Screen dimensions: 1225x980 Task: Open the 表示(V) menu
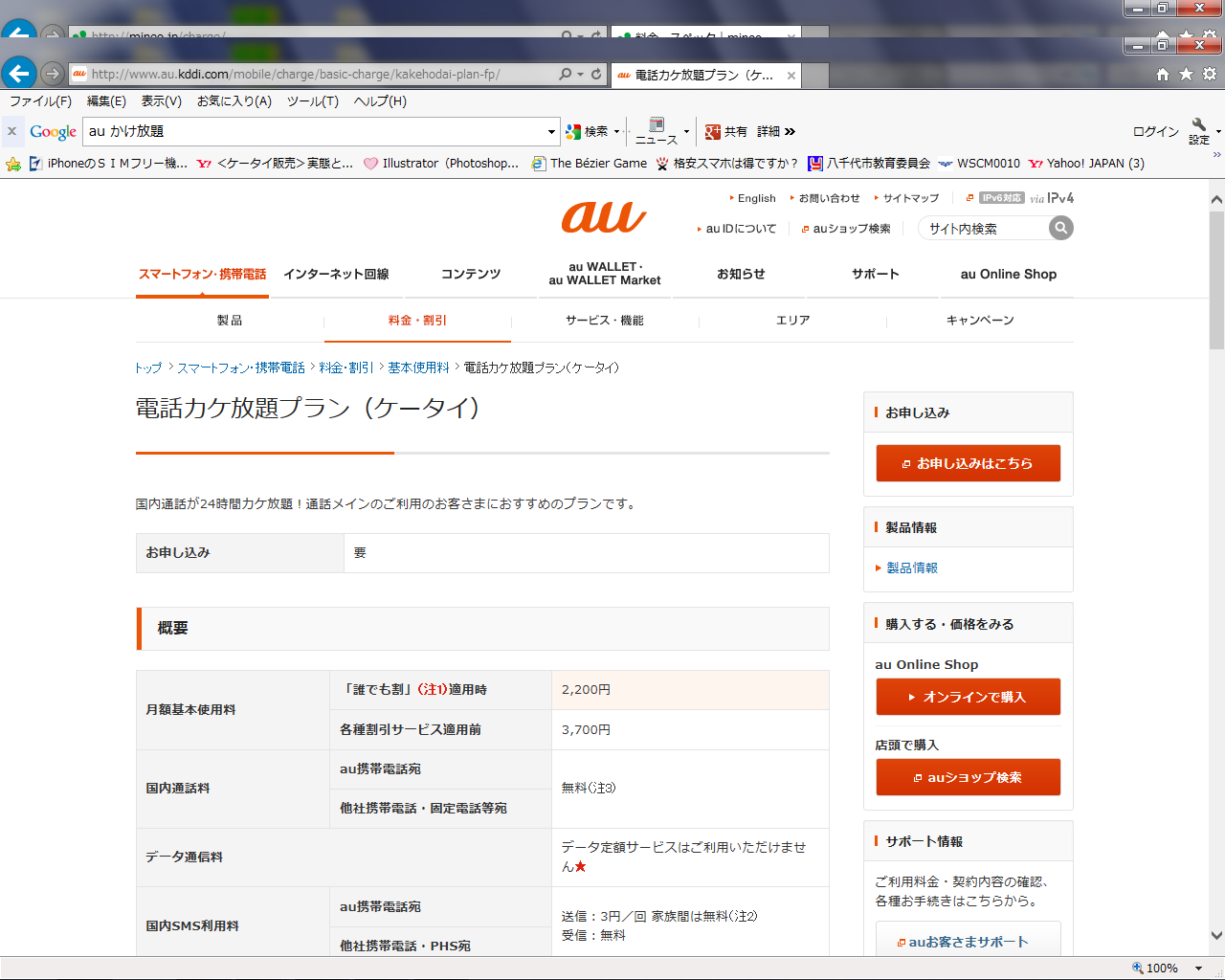tap(161, 100)
